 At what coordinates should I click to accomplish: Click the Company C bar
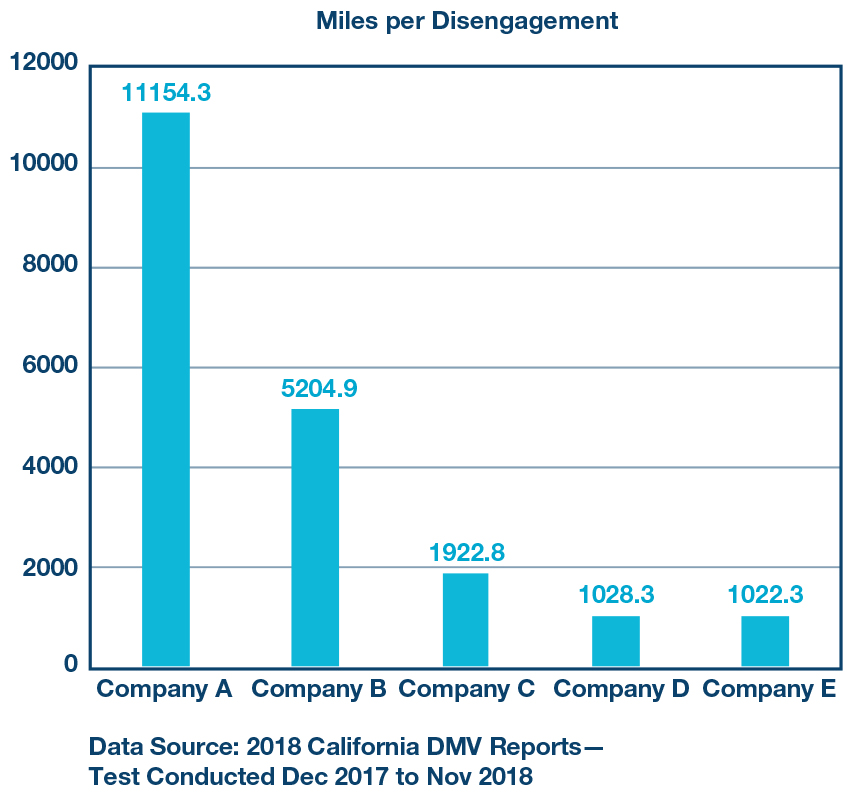click(x=465, y=619)
